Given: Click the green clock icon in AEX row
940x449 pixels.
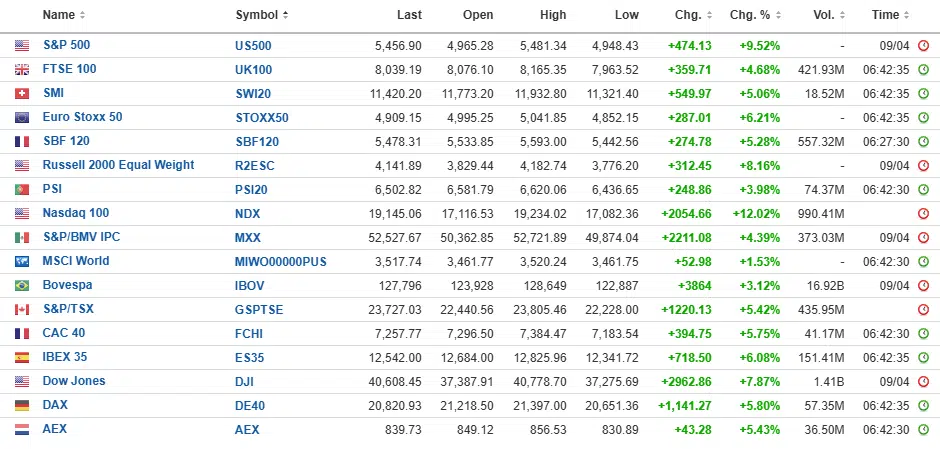Looking at the screenshot, I should [923, 430].
